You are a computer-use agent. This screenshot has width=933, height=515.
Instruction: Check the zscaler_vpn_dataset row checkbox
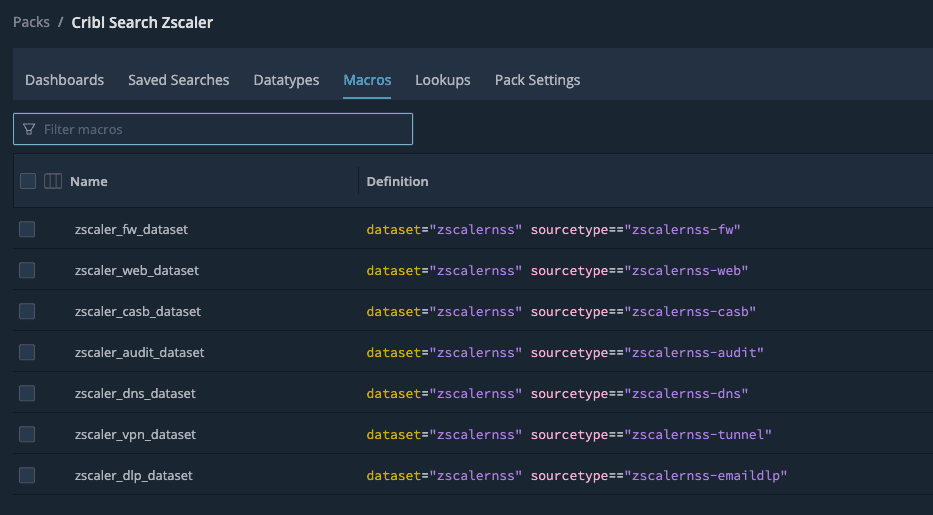[27, 434]
